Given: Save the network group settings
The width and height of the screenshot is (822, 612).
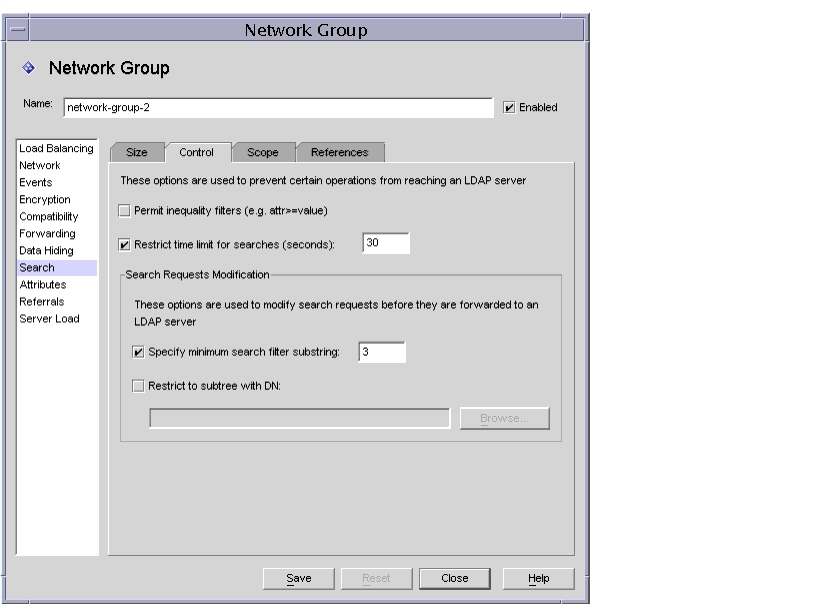Looking at the screenshot, I should (298, 578).
